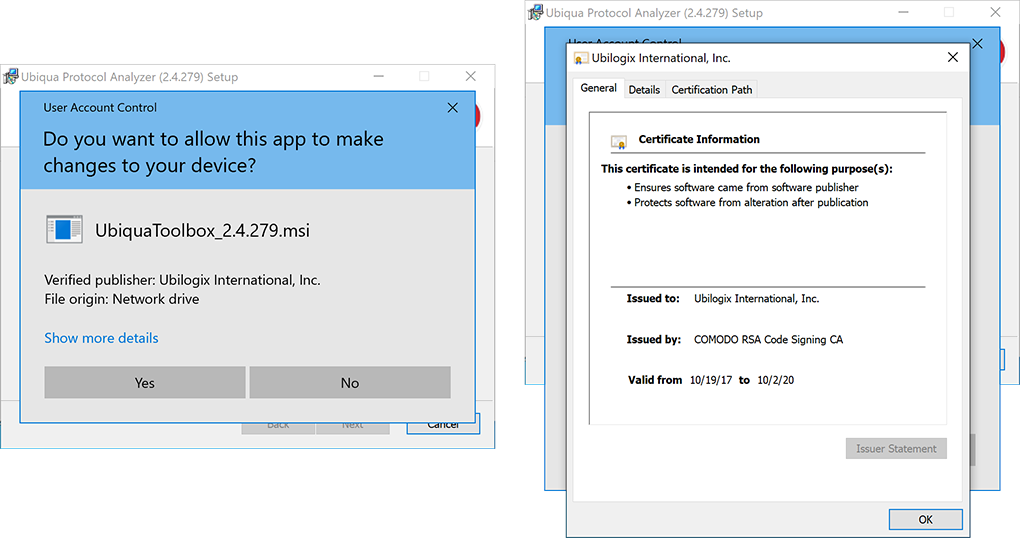Click OK in the certificate dialog
The height and width of the screenshot is (538, 1020).
point(926,519)
